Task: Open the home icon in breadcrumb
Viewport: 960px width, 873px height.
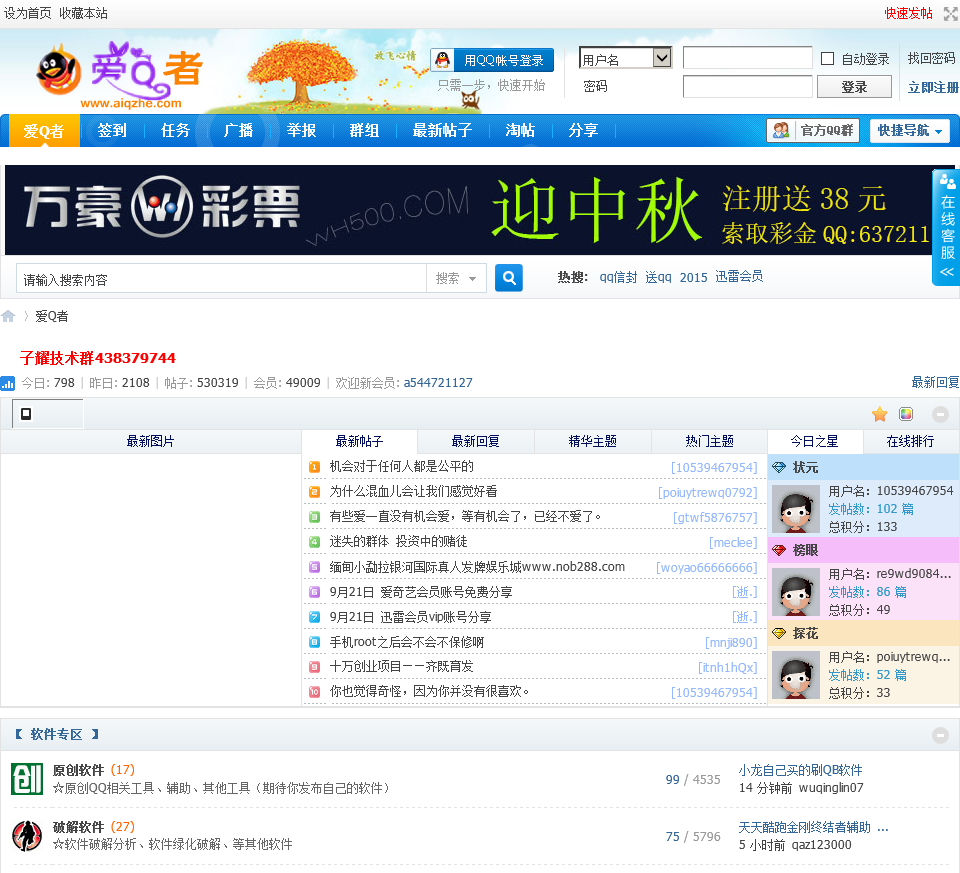Action: [8, 316]
